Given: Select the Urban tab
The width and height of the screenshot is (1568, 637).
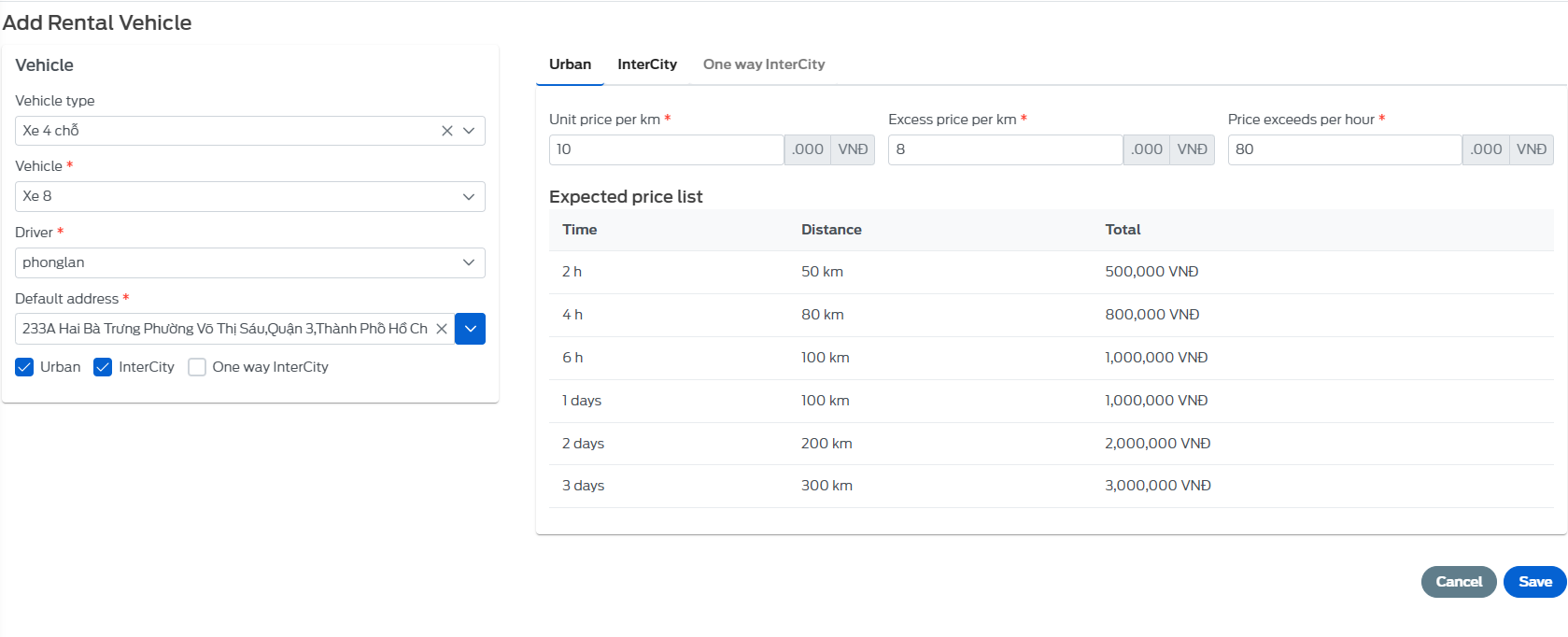Looking at the screenshot, I should pos(570,64).
